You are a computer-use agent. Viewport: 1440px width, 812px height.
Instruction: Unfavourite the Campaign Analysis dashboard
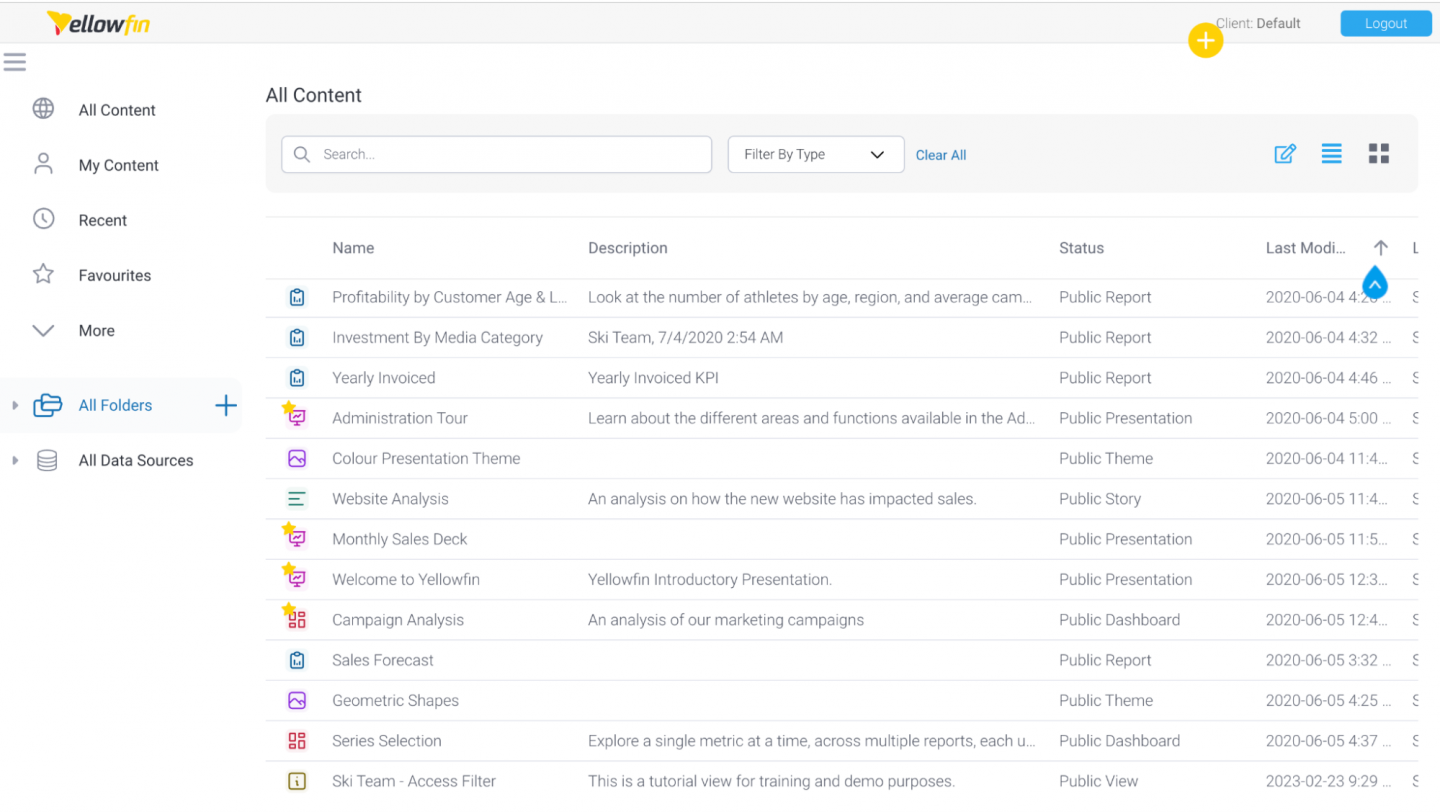pyautogui.click(x=288, y=607)
